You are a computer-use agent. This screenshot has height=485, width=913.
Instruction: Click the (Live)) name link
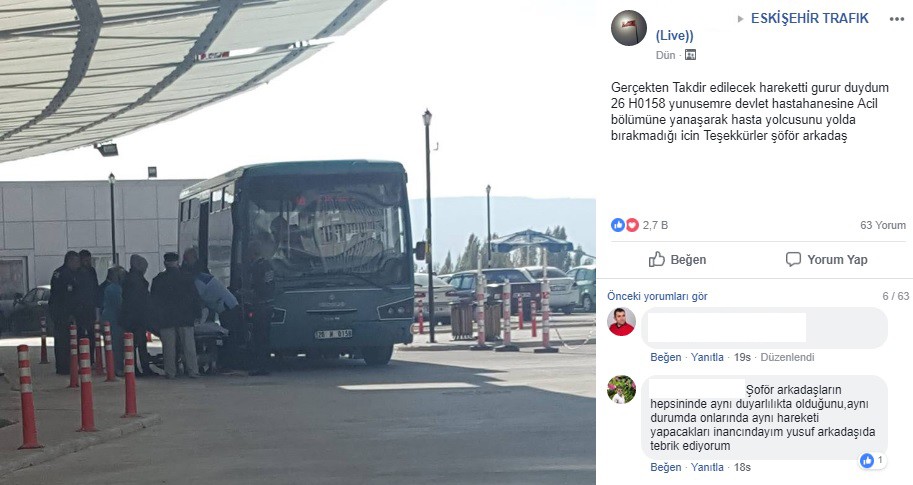[x=674, y=36]
